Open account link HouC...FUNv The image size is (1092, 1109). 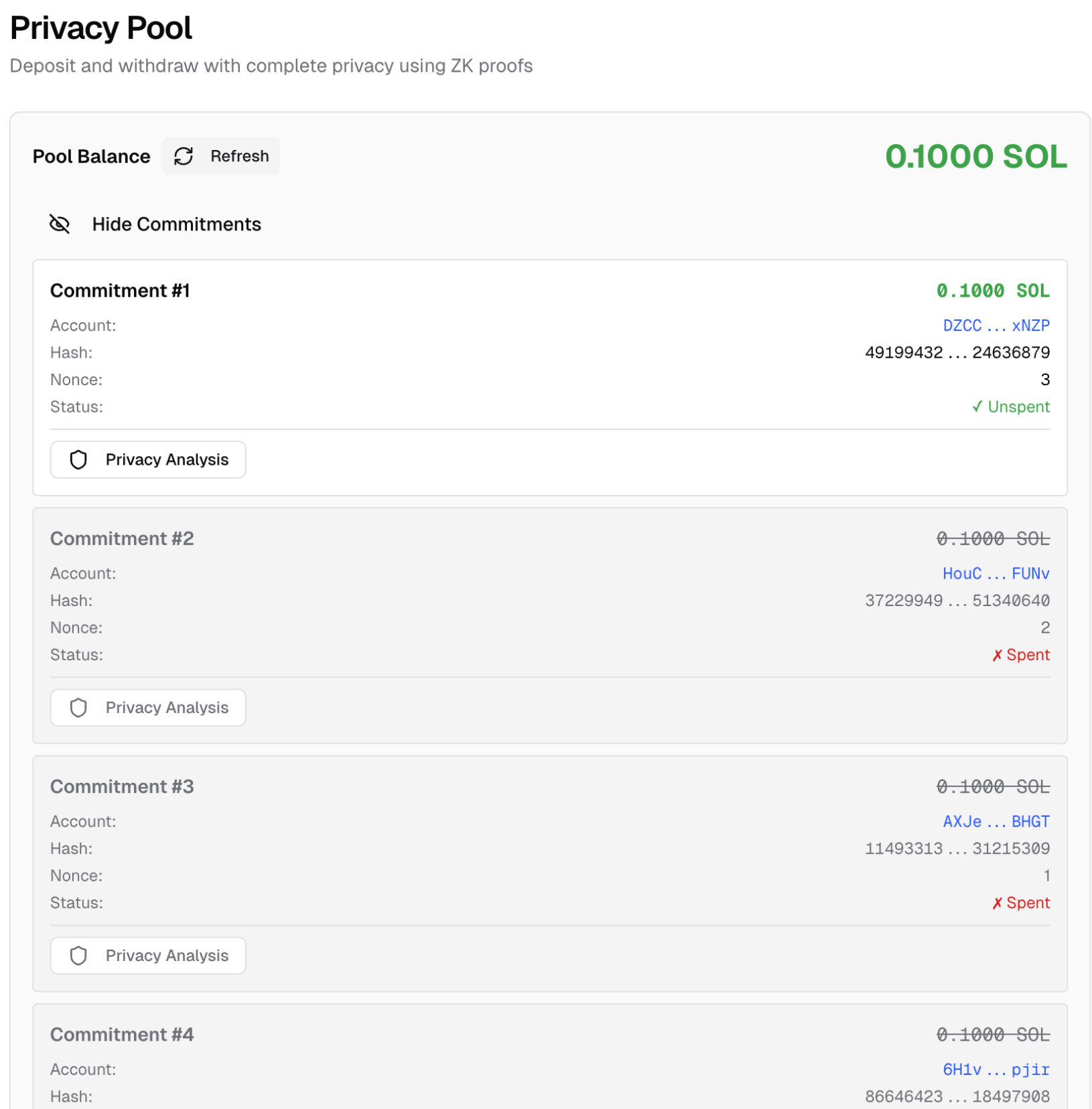(996, 573)
